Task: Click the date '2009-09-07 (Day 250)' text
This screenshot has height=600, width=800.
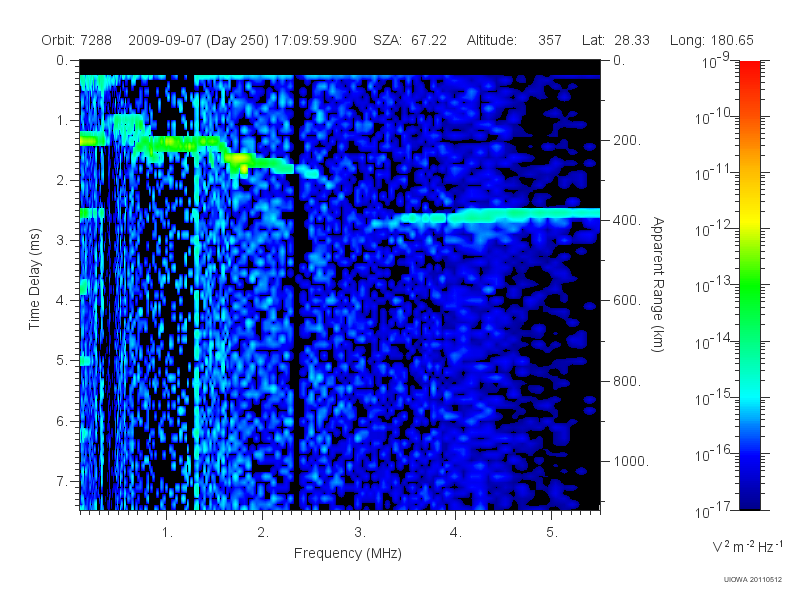Action: 198,40
